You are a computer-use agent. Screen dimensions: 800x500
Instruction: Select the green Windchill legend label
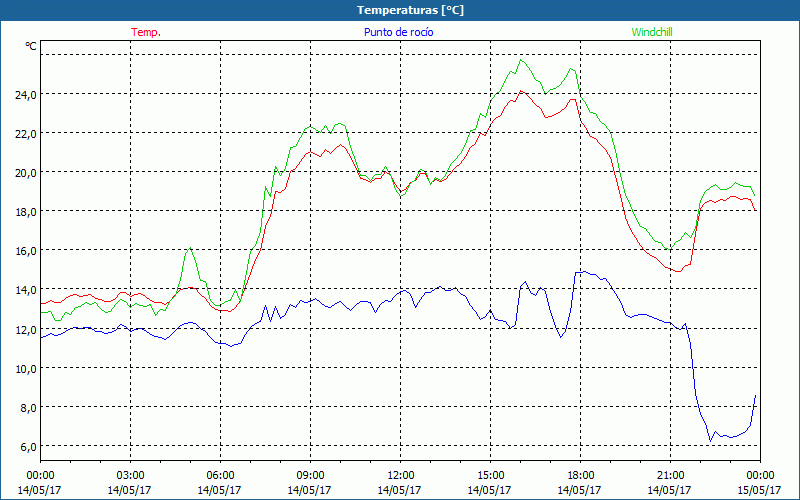coord(652,32)
